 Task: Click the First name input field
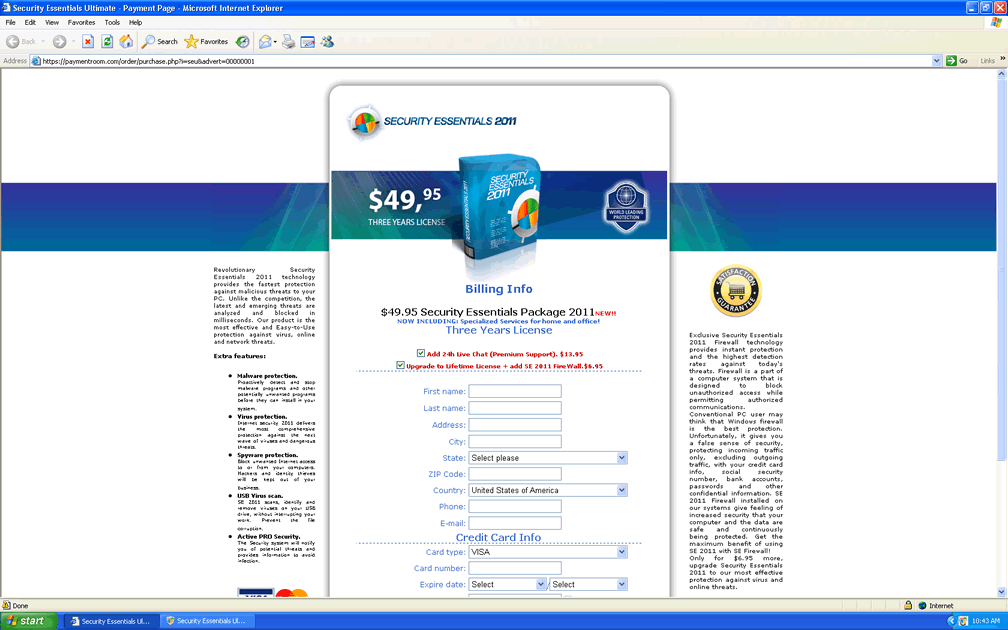515,392
